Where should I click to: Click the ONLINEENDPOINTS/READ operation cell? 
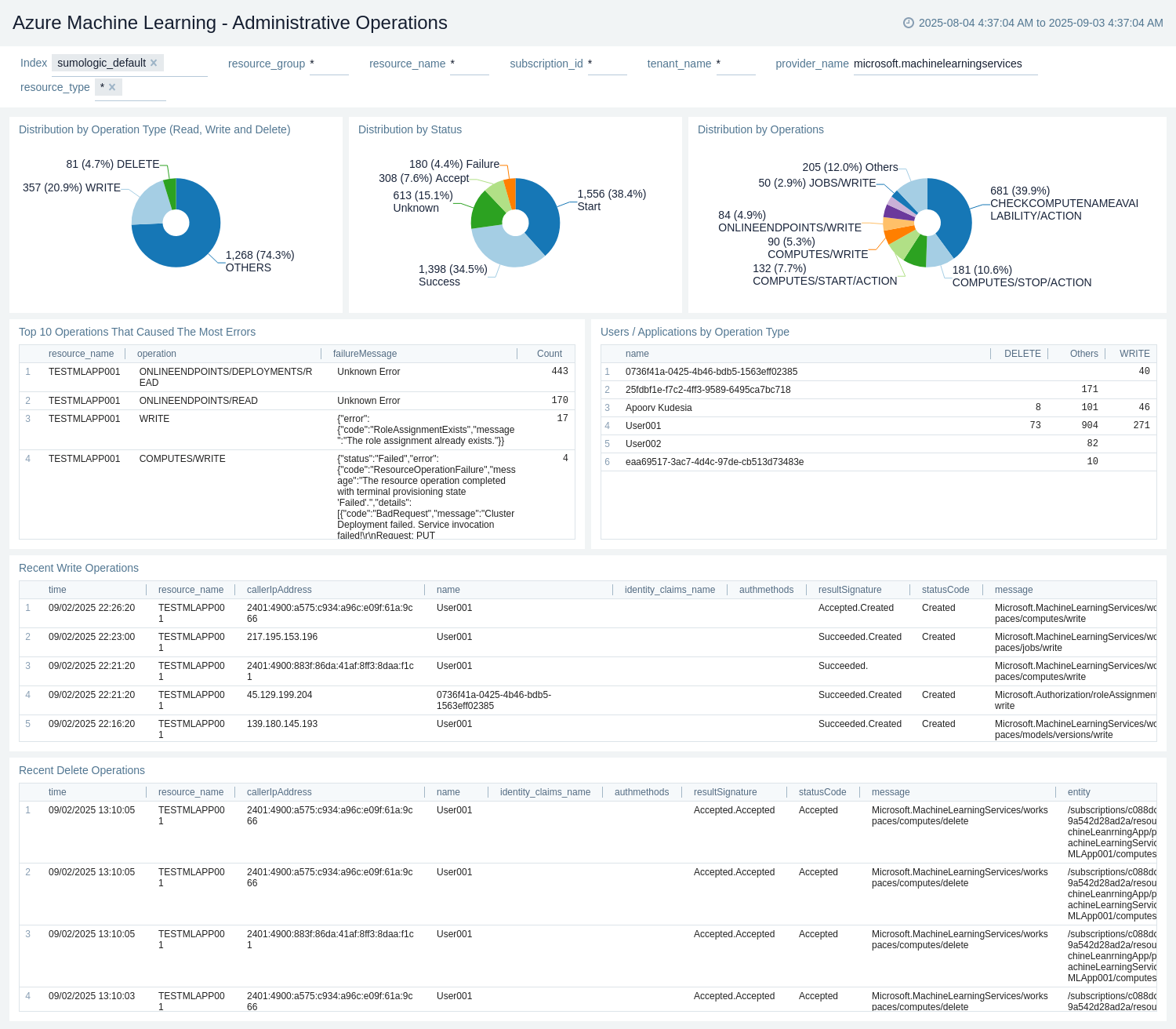(198, 401)
